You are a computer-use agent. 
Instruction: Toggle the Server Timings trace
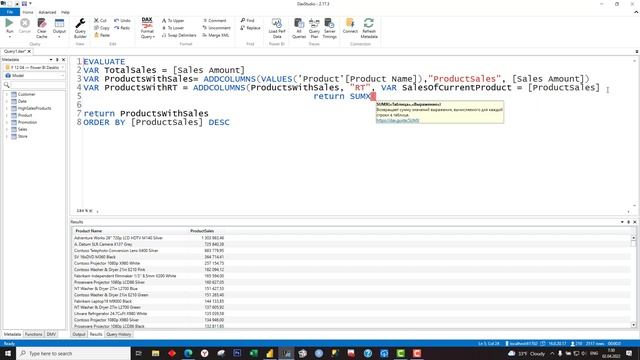click(329, 28)
